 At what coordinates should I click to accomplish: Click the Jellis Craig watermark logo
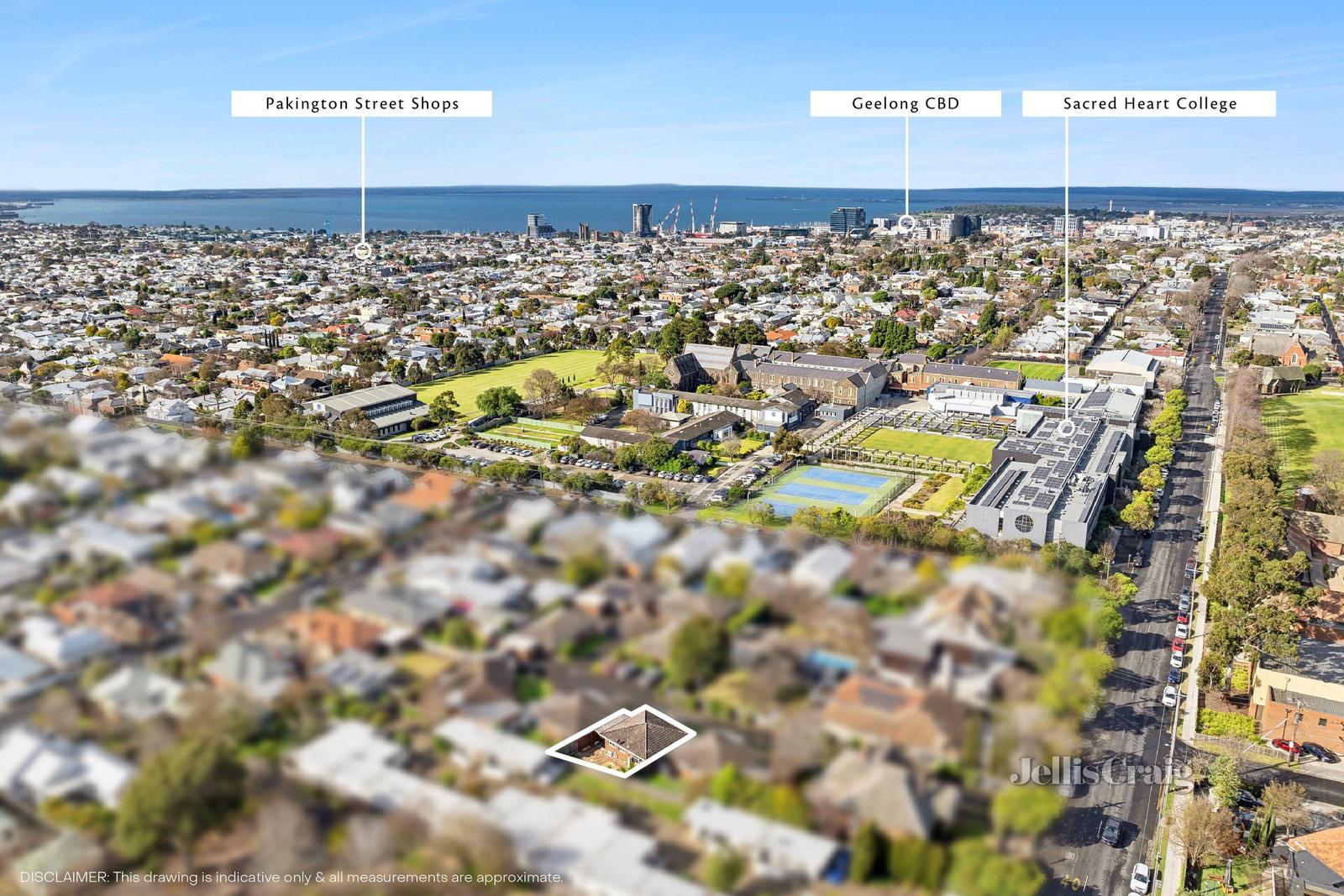pos(1100,770)
